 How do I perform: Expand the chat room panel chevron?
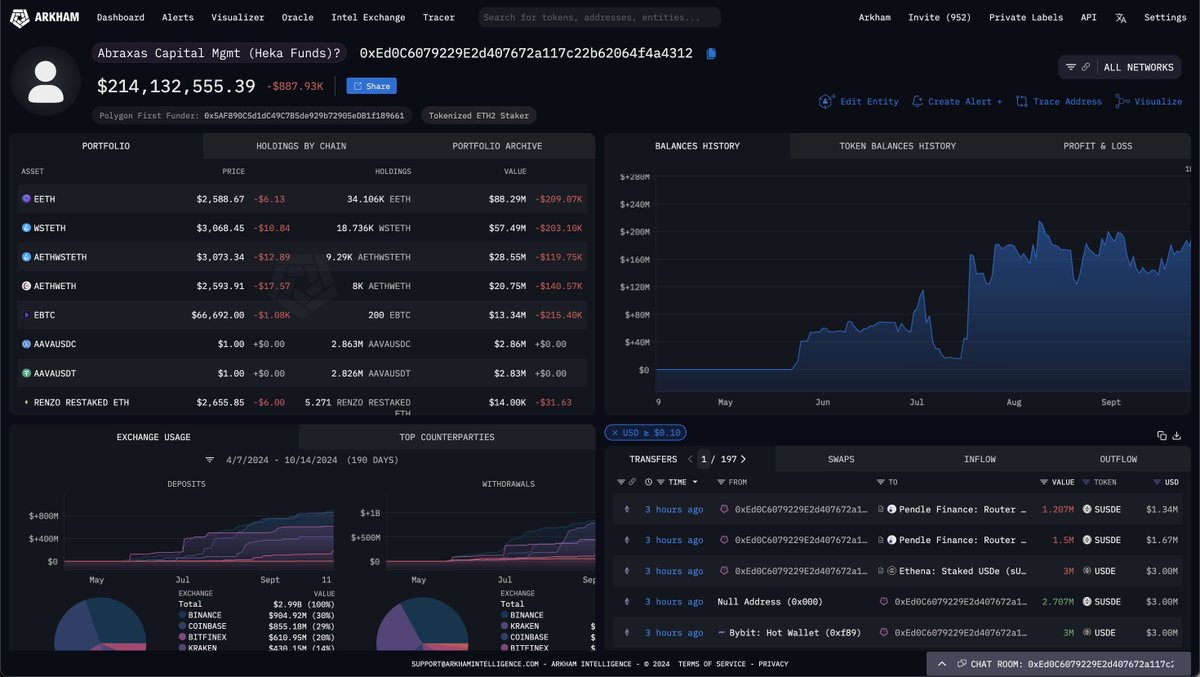pyautogui.click(x=941, y=663)
